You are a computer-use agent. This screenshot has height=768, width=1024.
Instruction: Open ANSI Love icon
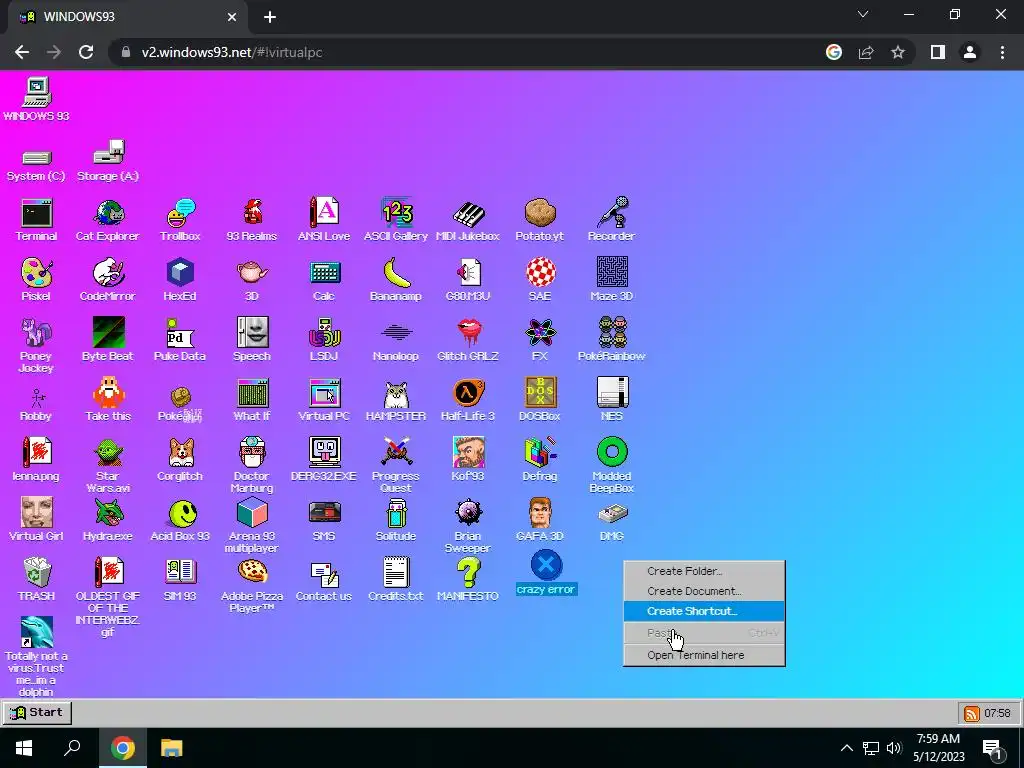(x=324, y=220)
